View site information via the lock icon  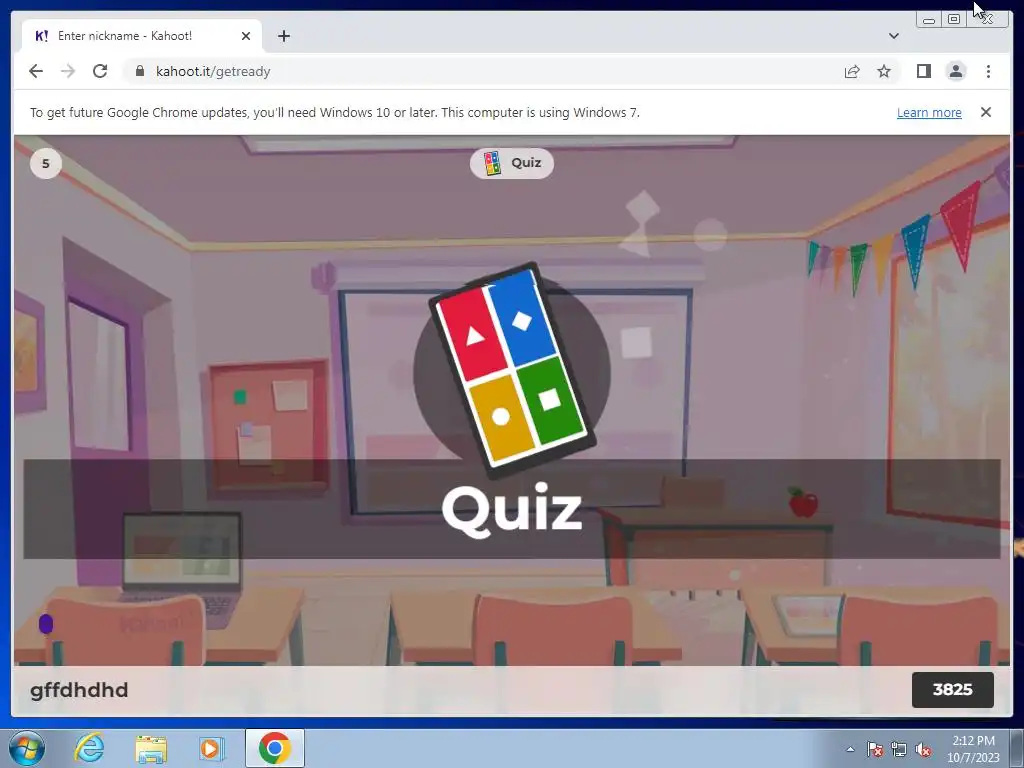[139, 71]
